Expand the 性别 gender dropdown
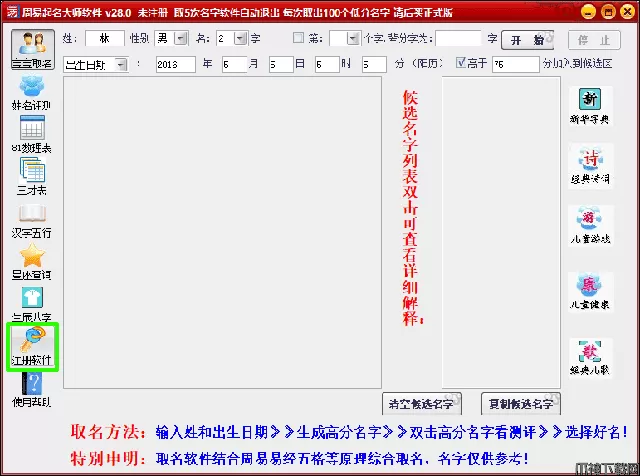640x476 pixels. [181, 39]
